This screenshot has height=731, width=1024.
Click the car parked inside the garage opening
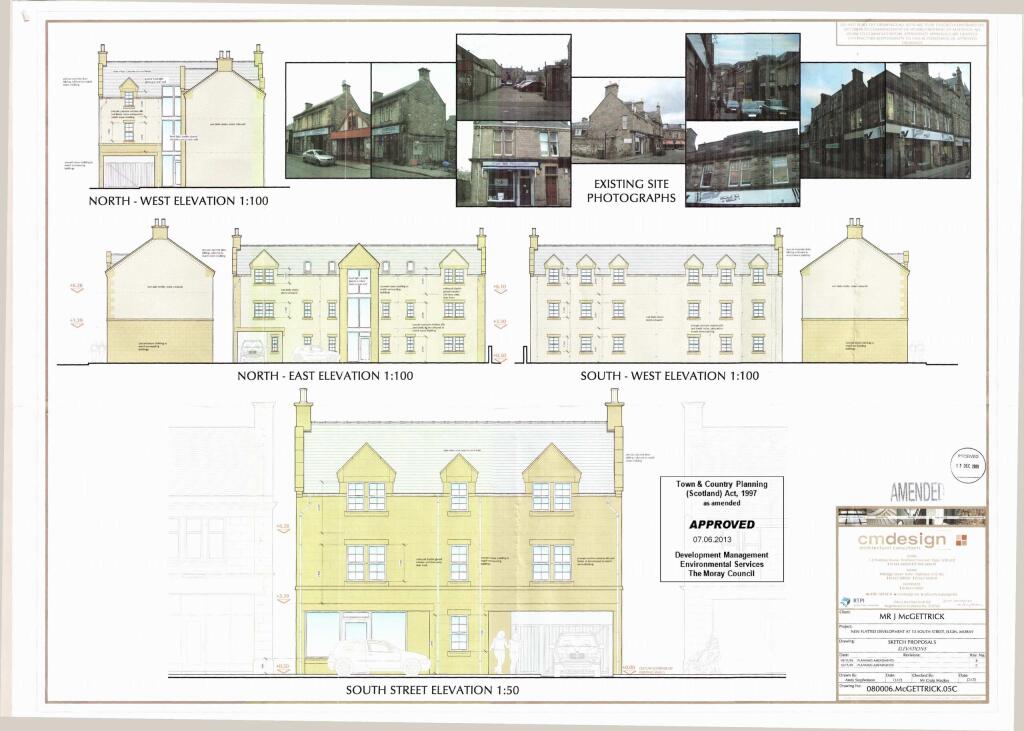point(578,655)
